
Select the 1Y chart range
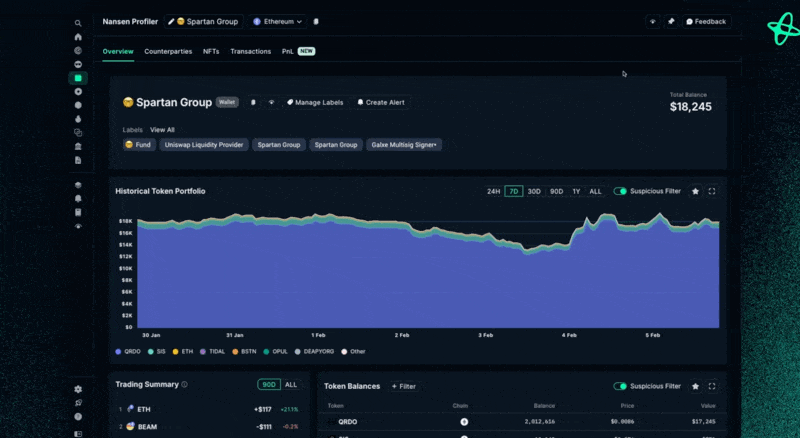(576, 191)
